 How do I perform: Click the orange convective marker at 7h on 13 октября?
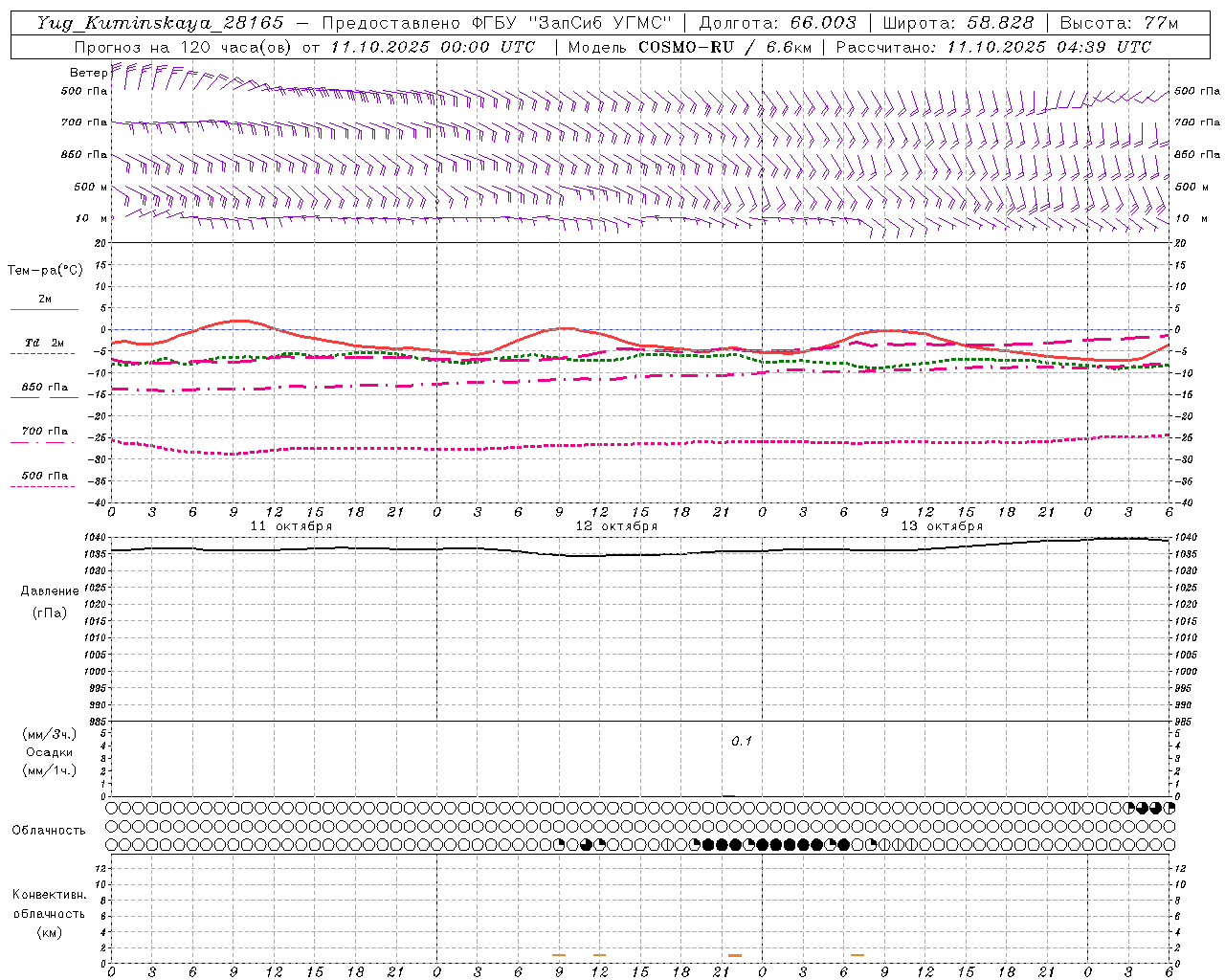tap(857, 955)
